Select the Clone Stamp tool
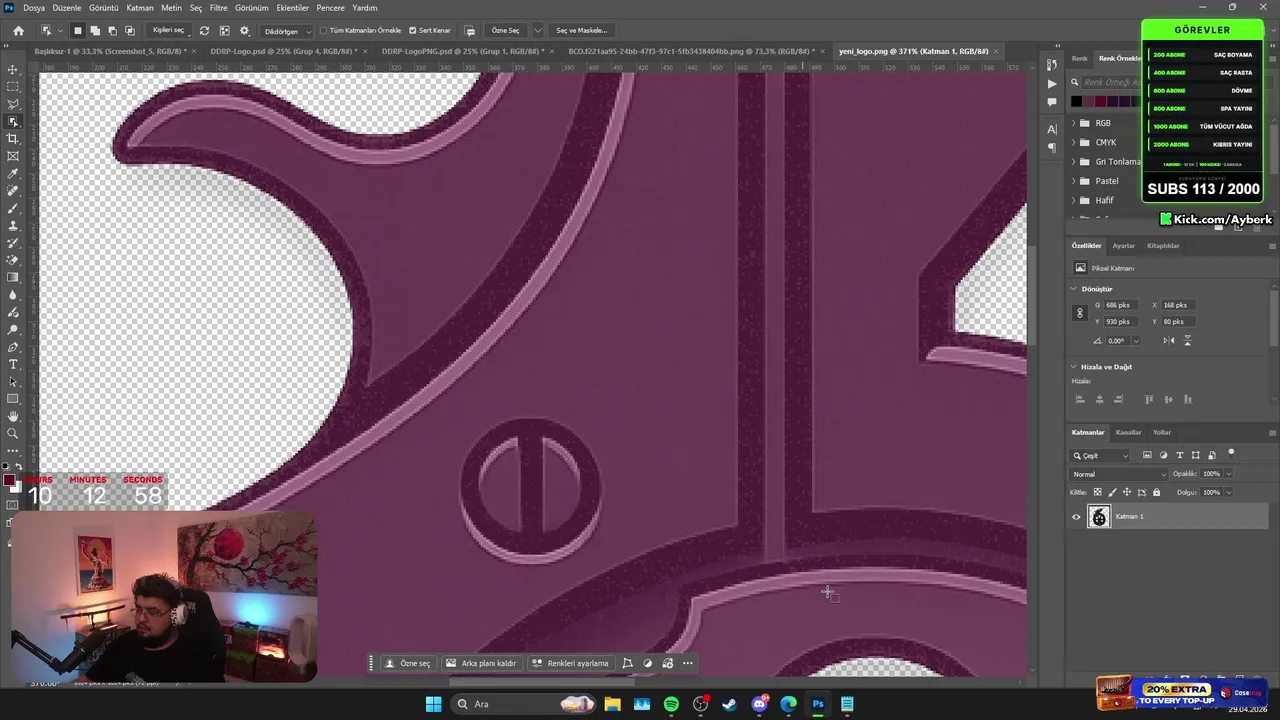 (x=13, y=226)
